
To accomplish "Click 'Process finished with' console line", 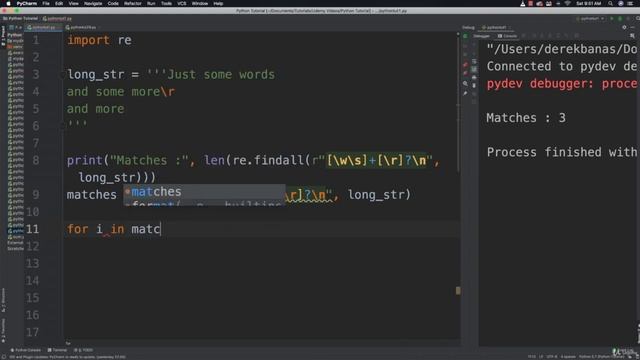I will point(562,152).
